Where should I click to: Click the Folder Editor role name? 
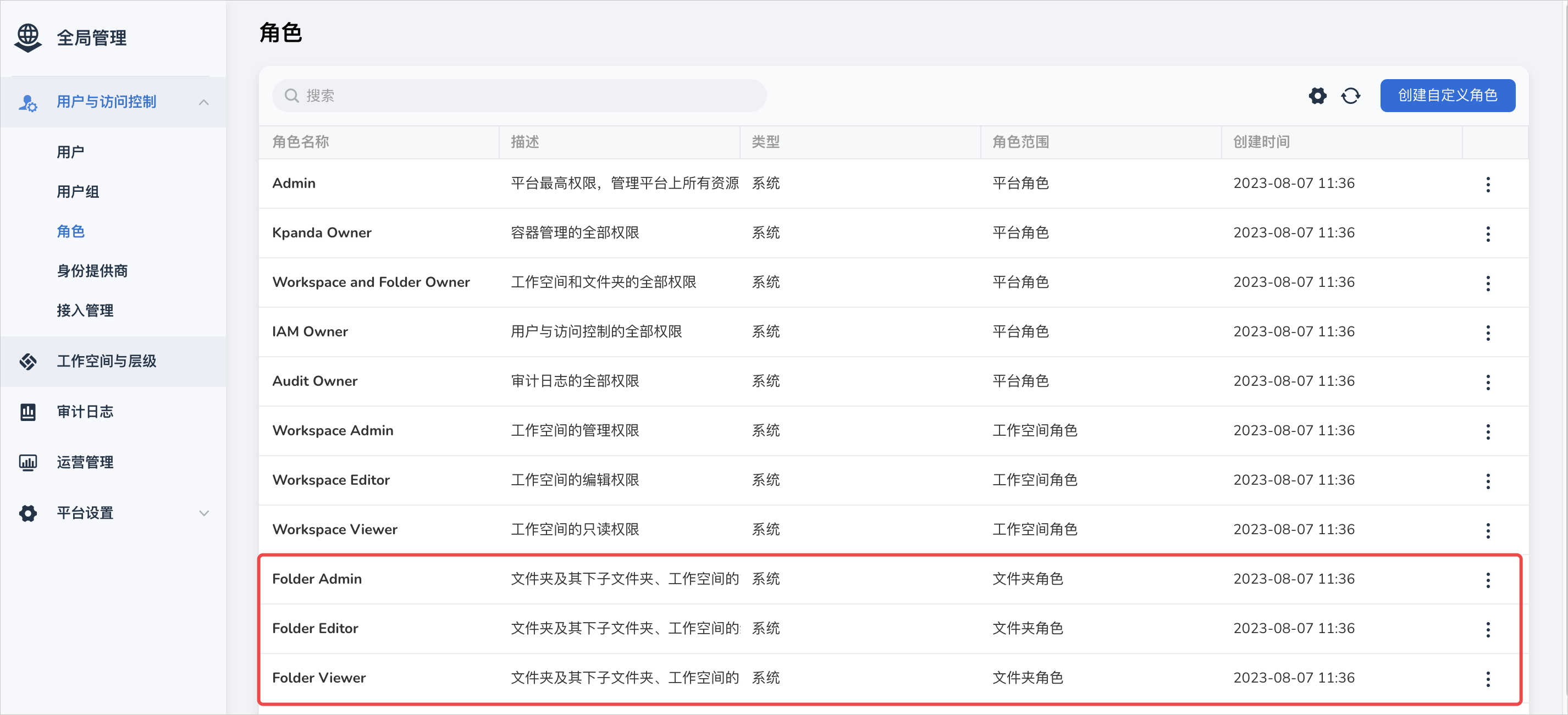tap(316, 628)
